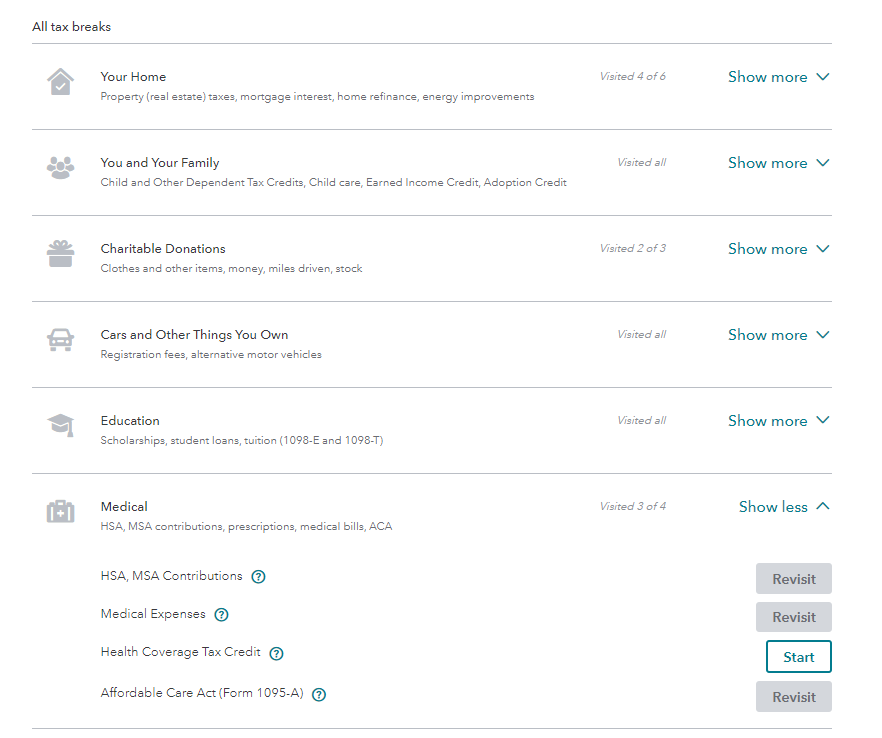Revisit HSA, MSA Contributions

(x=793, y=579)
